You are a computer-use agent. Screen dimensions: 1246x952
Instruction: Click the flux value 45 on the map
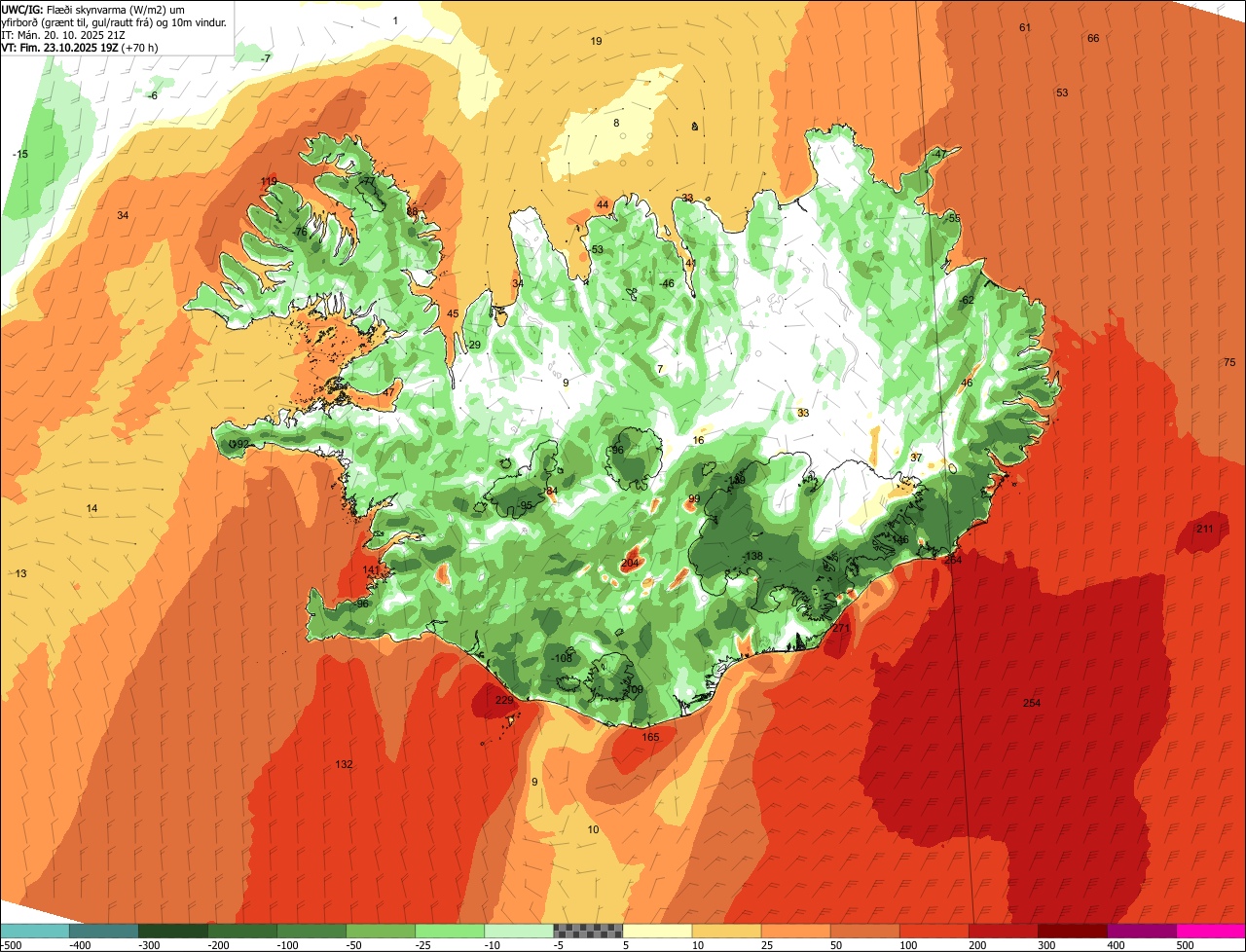tap(453, 313)
